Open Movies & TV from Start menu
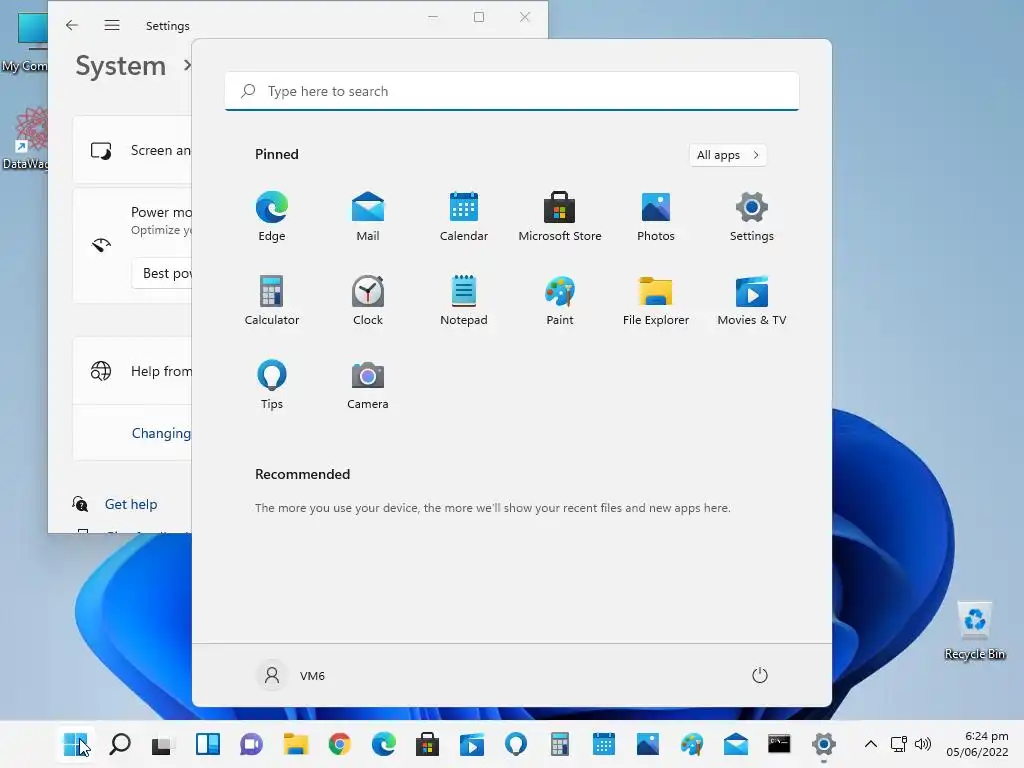 [752, 300]
